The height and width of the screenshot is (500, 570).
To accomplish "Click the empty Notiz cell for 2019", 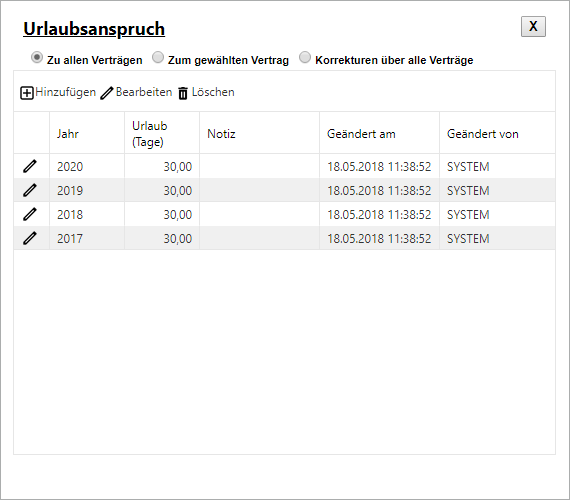I will (x=259, y=190).
